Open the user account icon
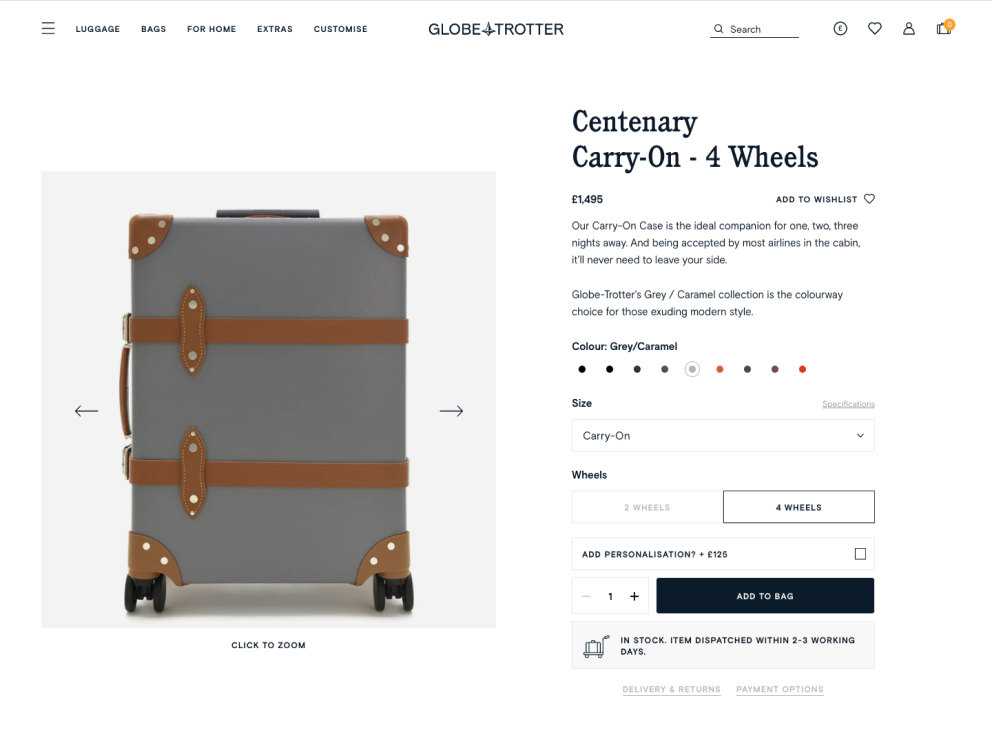Screen dimensions: 992x744 pyautogui.click(x=909, y=29)
